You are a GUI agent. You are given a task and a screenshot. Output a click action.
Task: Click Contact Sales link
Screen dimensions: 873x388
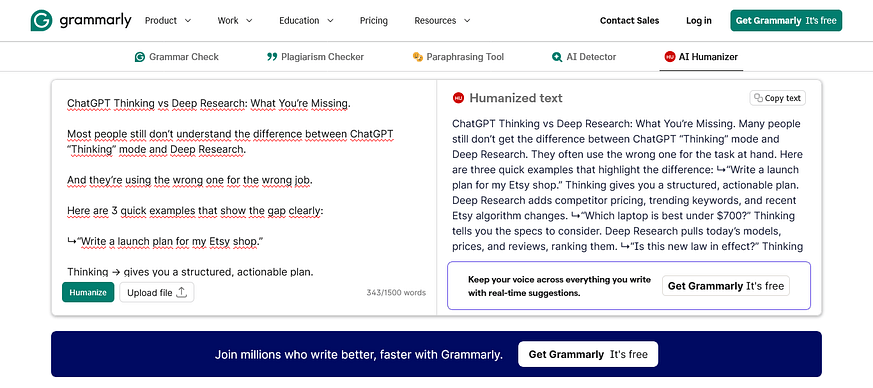pyautogui.click(x=629, y=21)
